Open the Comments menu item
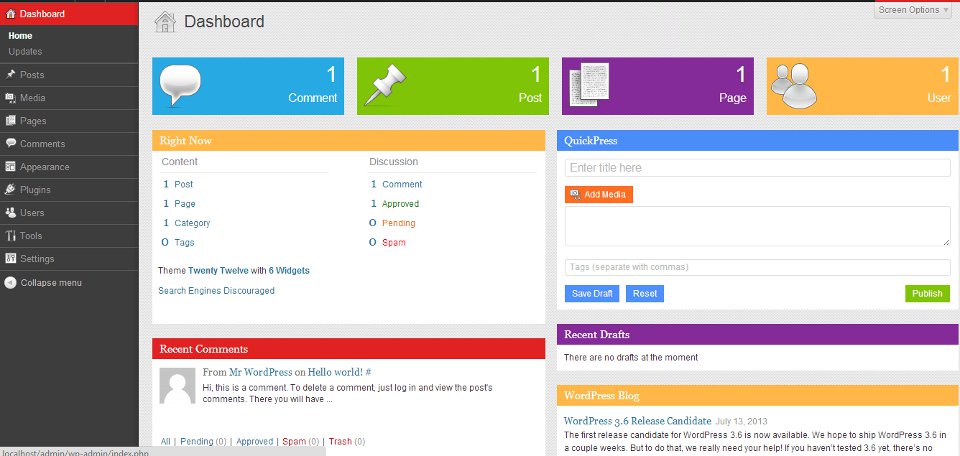The image size is (960, 456). 69,144
